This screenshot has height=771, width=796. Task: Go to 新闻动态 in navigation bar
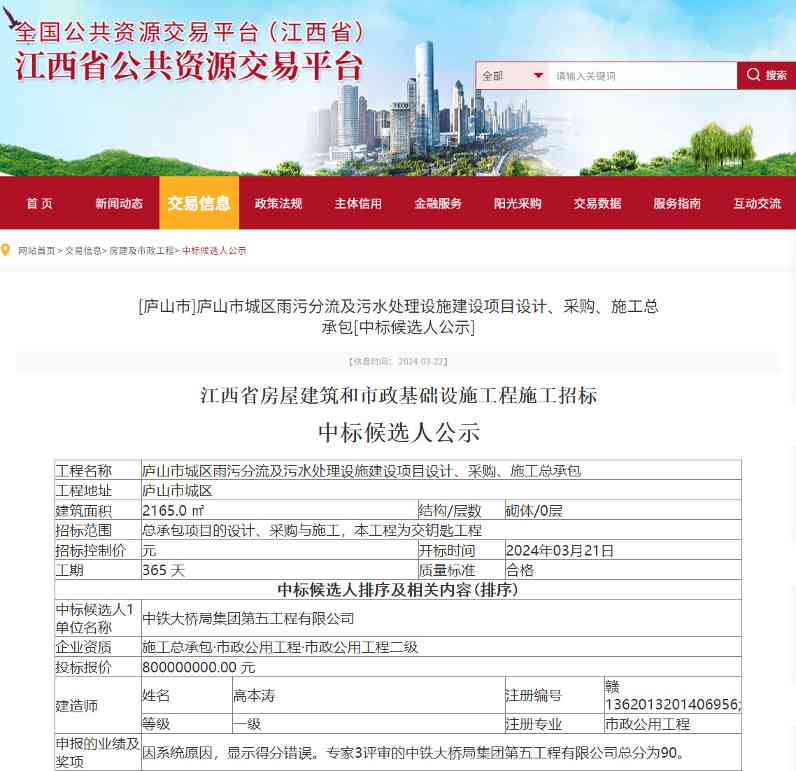119,203
